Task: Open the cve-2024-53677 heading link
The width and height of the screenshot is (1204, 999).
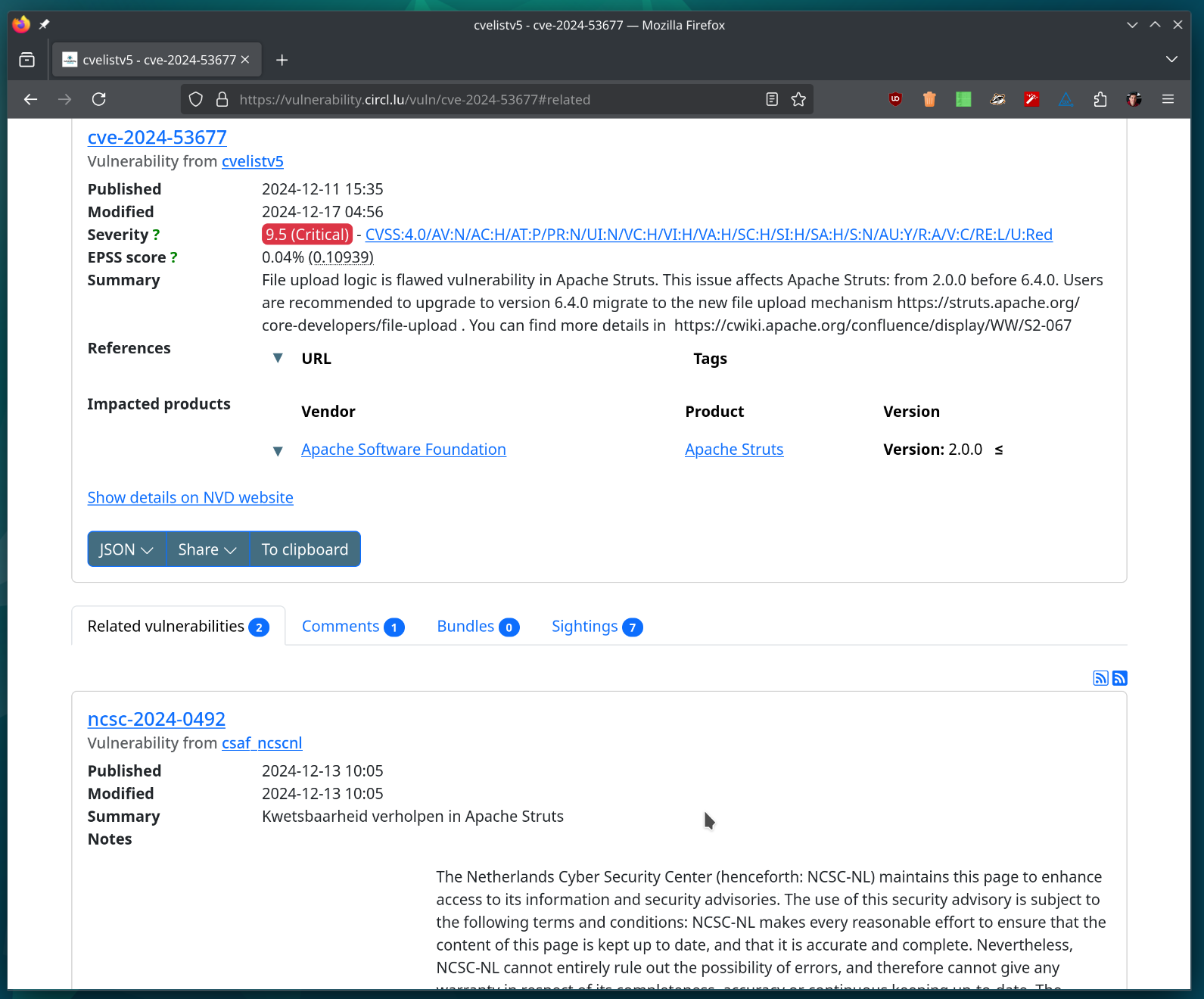Action: click(x=157, y=137)
